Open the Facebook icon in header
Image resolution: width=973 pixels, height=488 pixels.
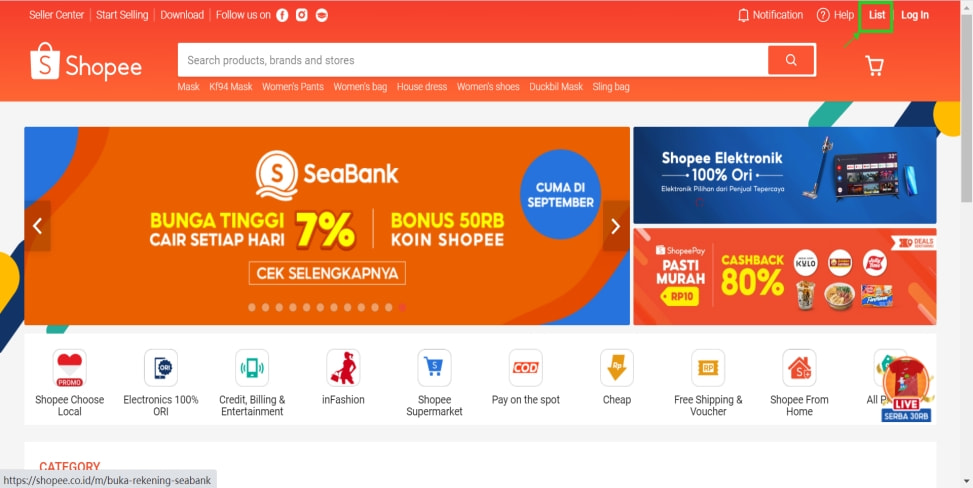282,16
